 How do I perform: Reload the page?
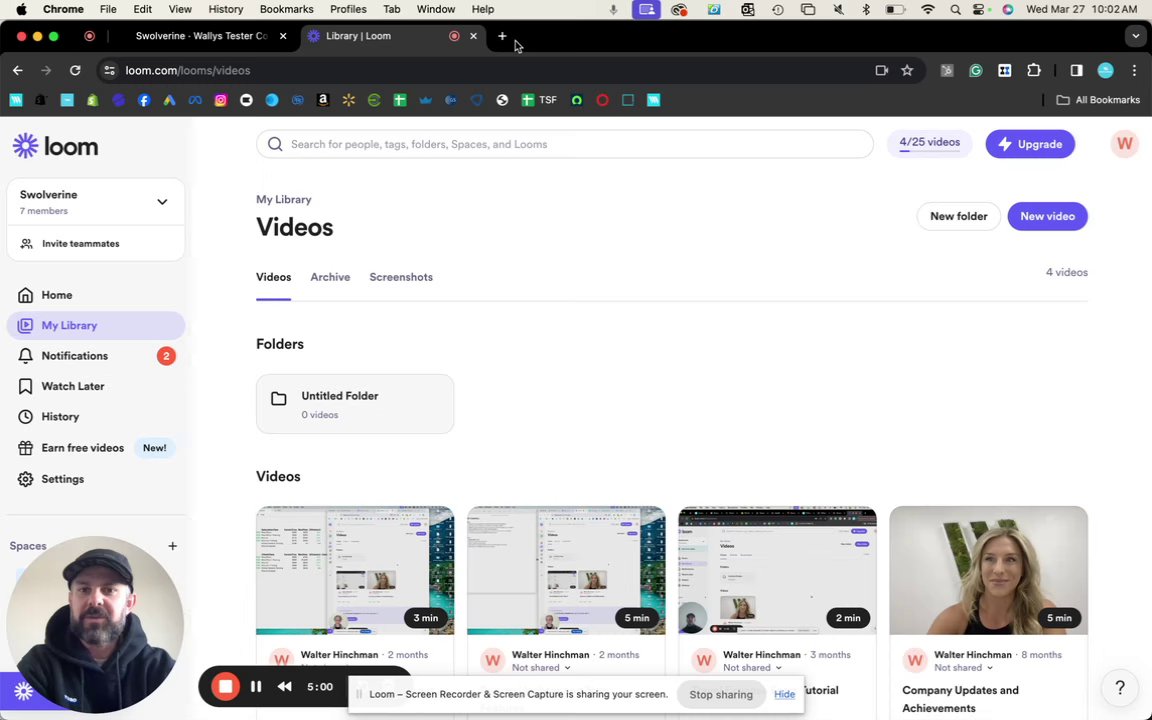pos(75,71)
